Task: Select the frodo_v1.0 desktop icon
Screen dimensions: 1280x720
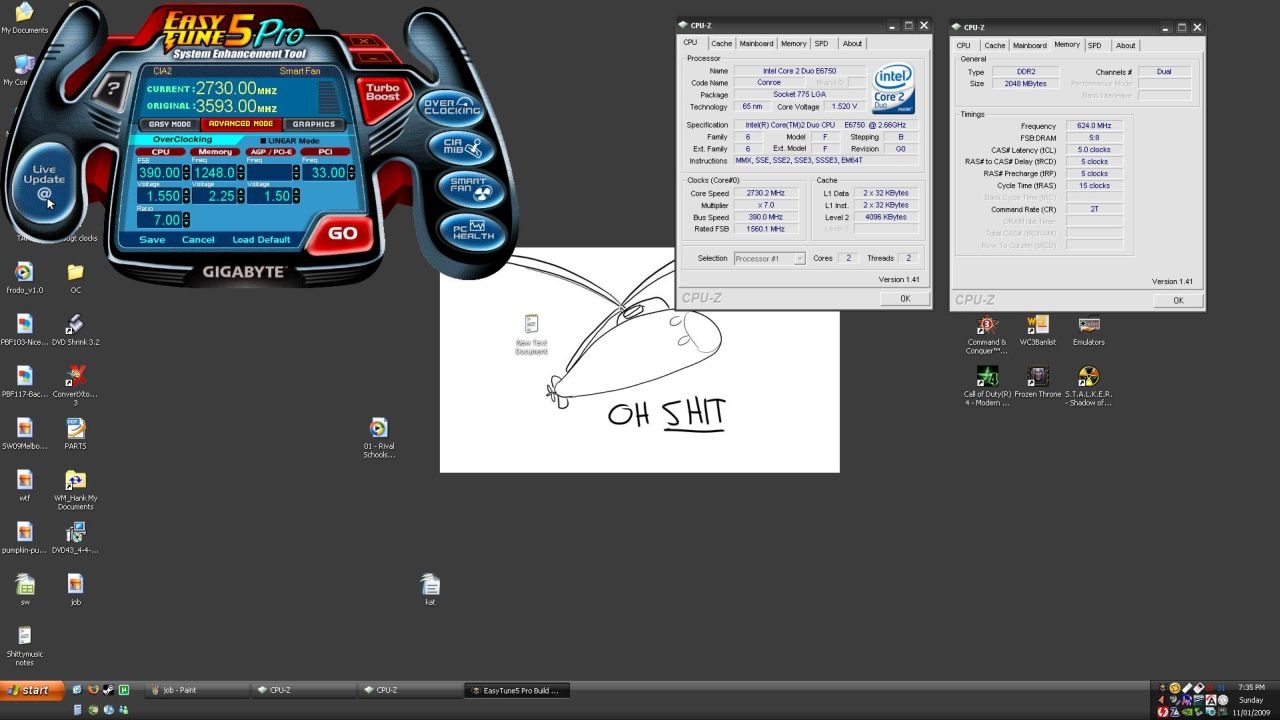Action: pos(23,278)
